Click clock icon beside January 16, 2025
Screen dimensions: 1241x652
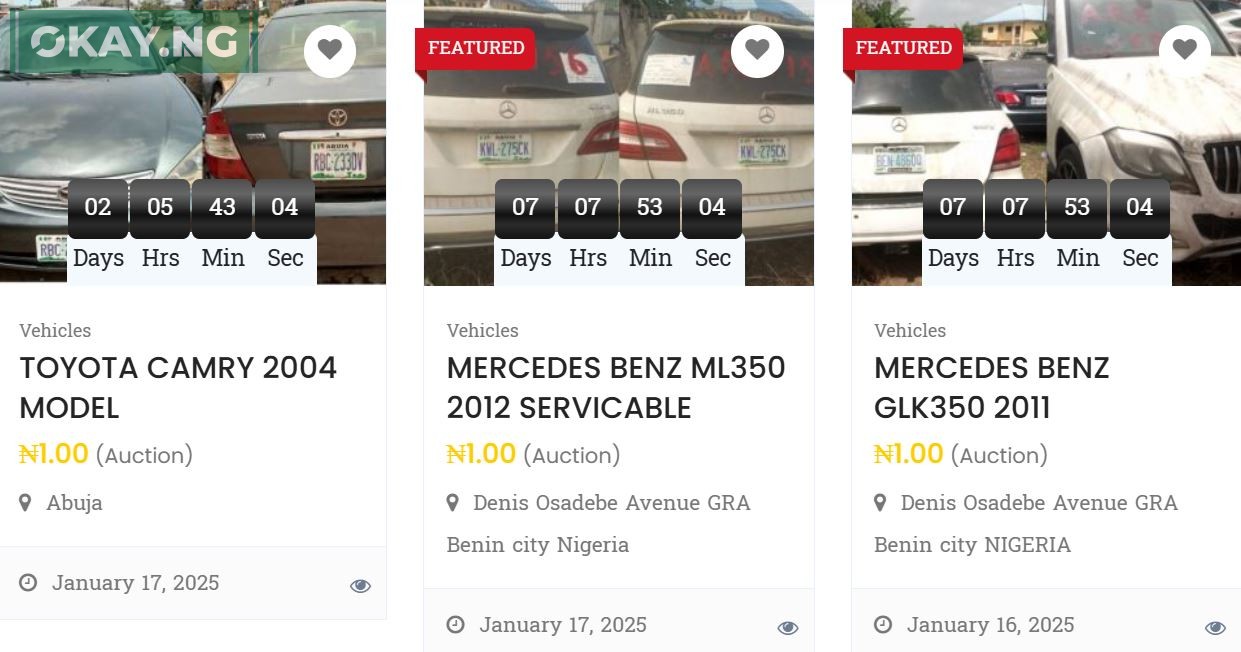883,625
